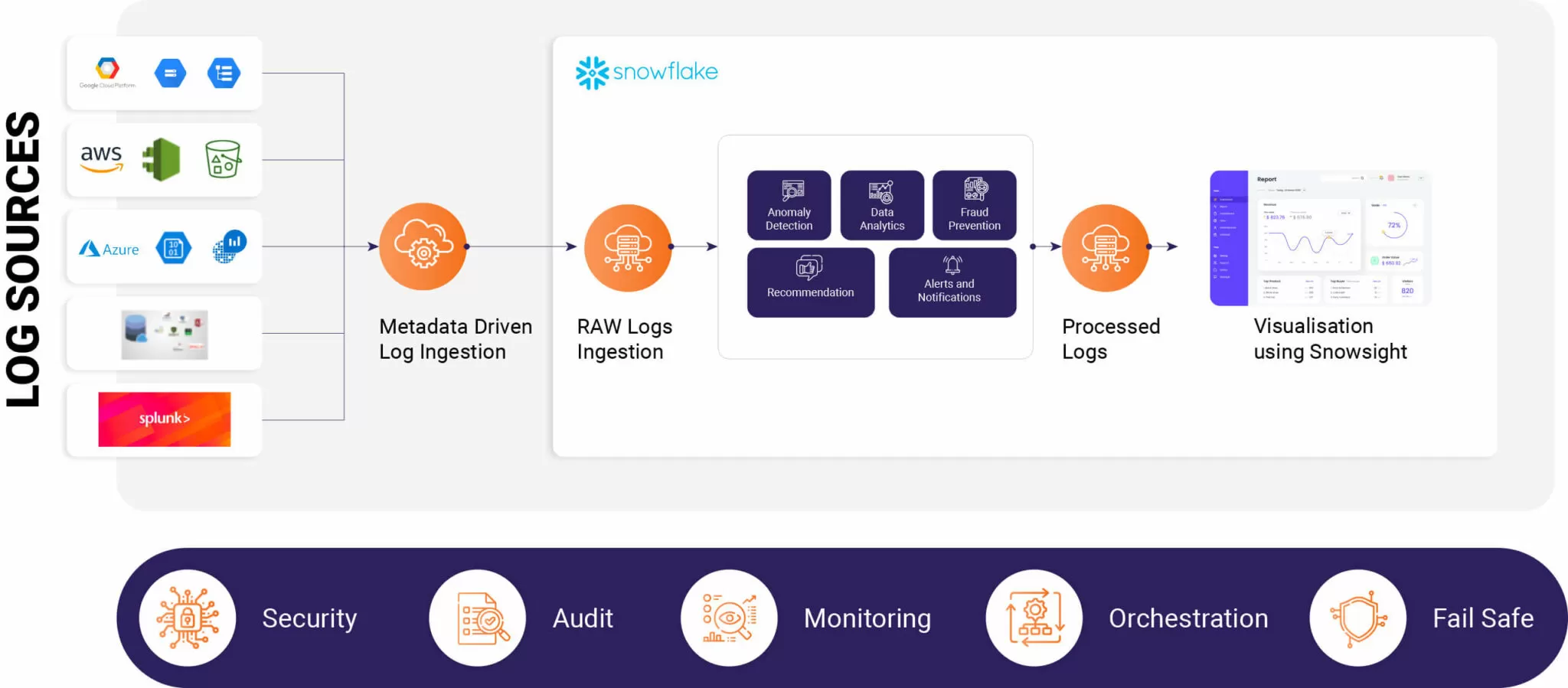Click the Google Cloud Platform logo

point(107,73)
